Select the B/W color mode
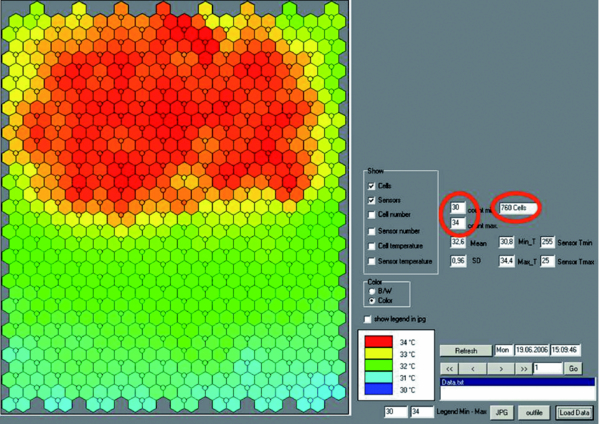Screen dimensions: 600x424 tap(371, 291)
